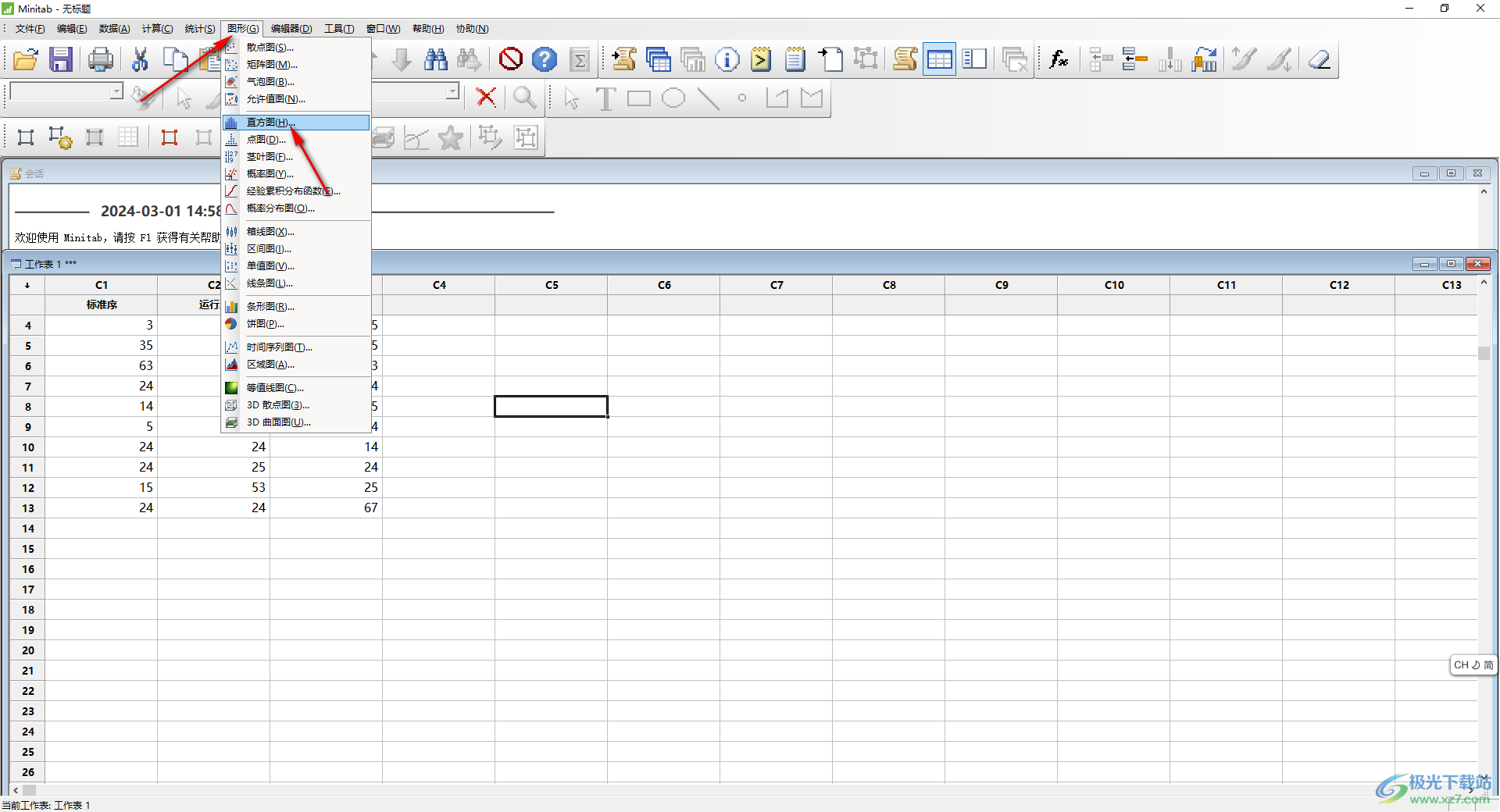Click the CH input method indicator
Image resolution: width=1500 pixels, height=812 pixels.
click(1473, 665)
